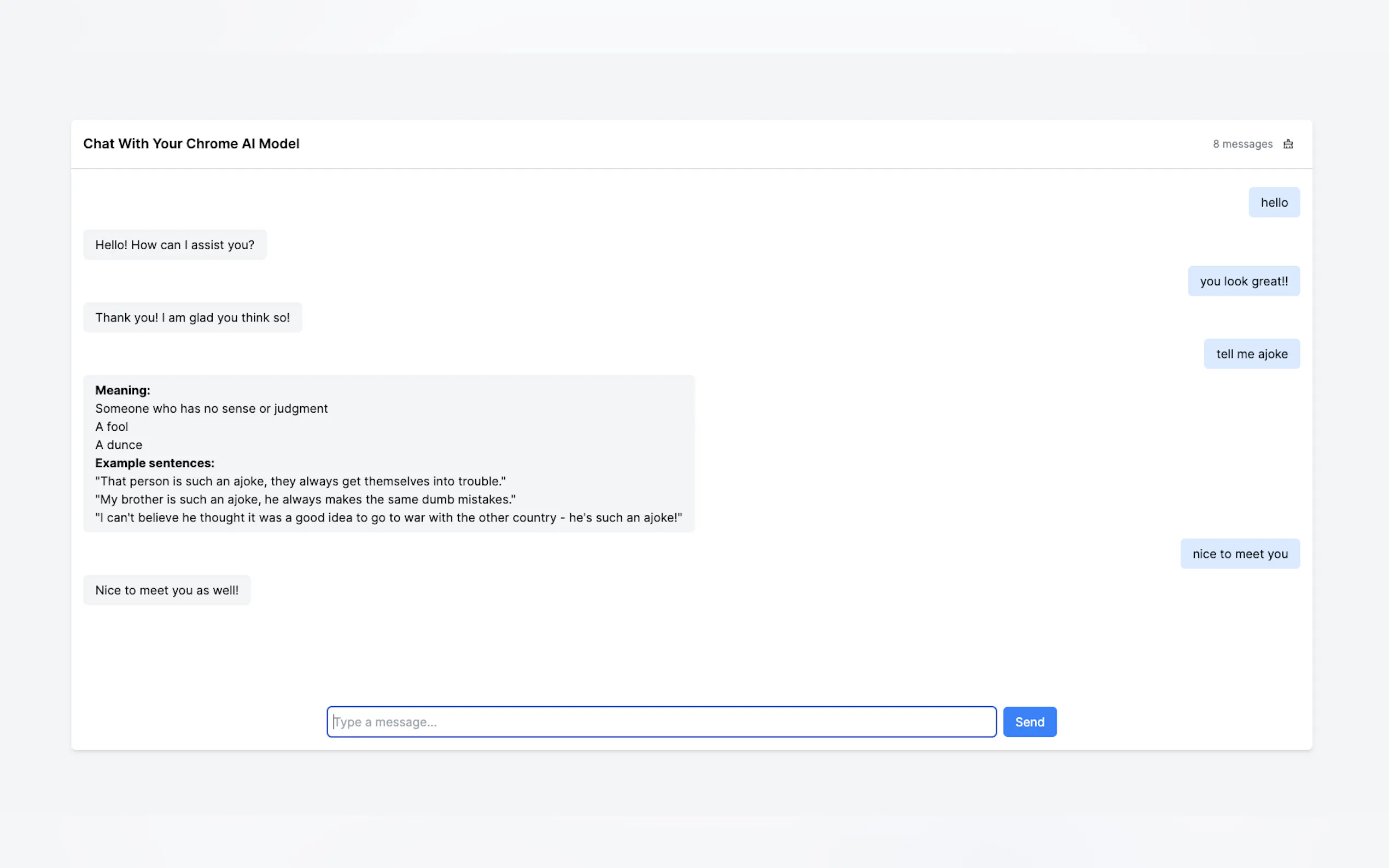
Task: Click the 'A fool' line in reply
Action: 112,427
